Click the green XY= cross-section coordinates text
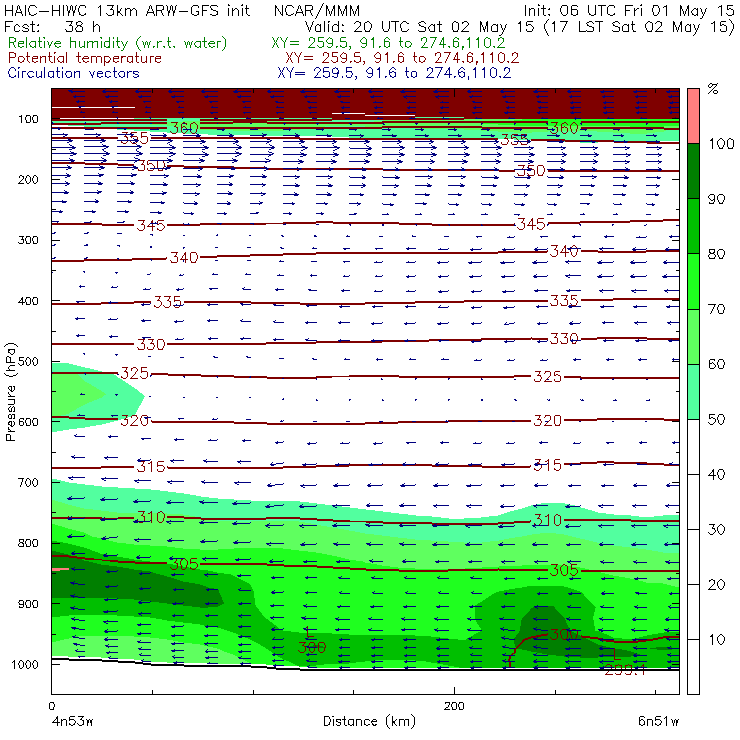 coord(388,43)
